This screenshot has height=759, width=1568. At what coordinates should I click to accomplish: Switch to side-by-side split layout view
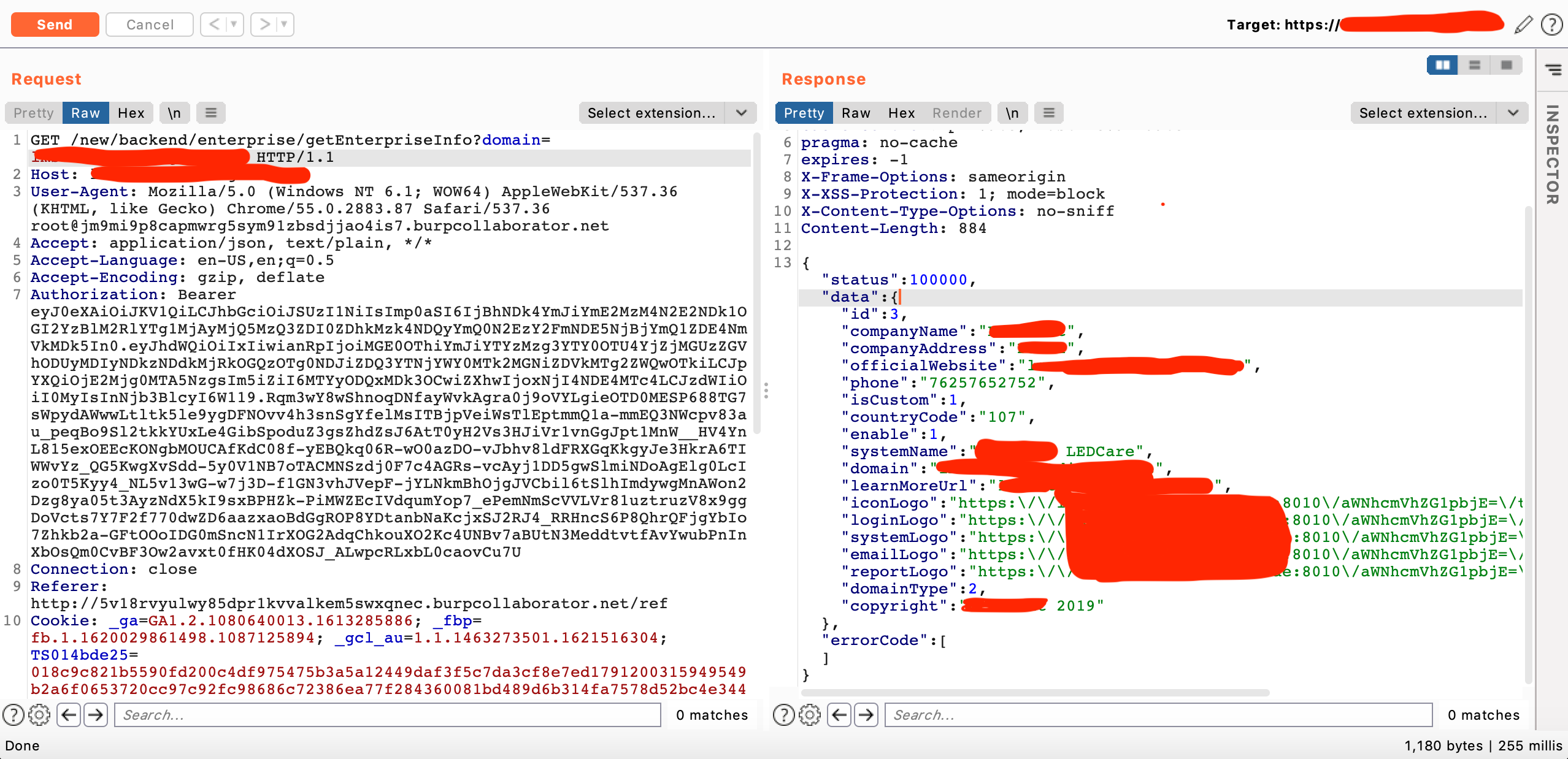1442,65
